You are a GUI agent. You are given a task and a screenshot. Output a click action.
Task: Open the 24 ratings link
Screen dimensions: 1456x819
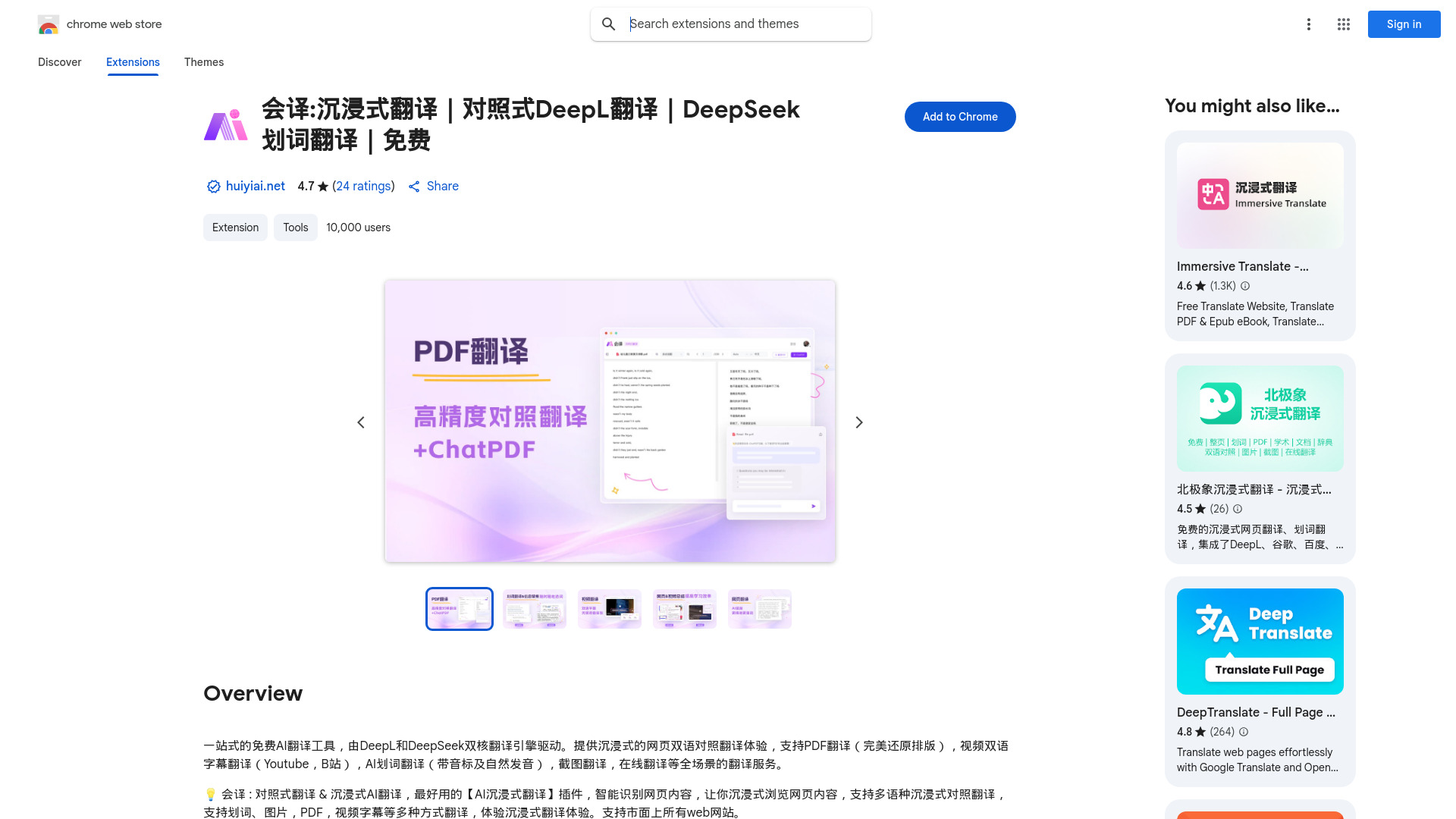[363, 187]
